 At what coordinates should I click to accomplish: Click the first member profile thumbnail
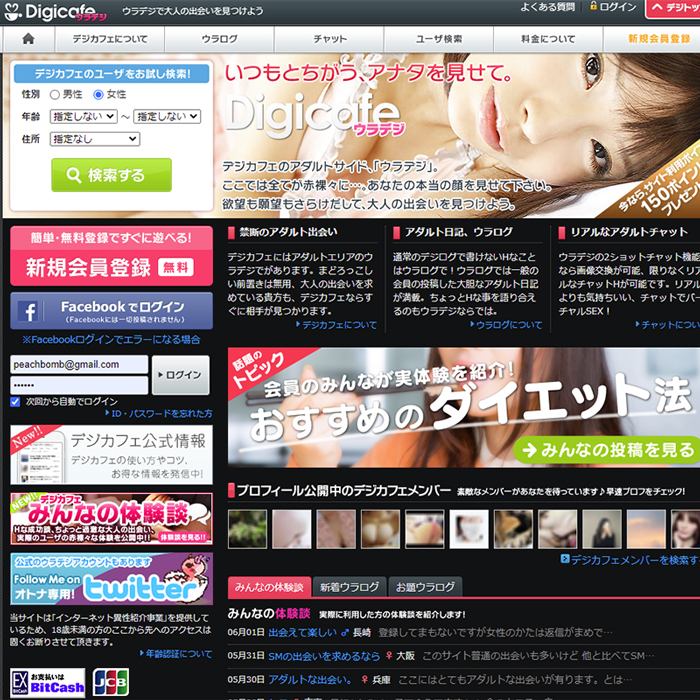[x=247, y=529]
